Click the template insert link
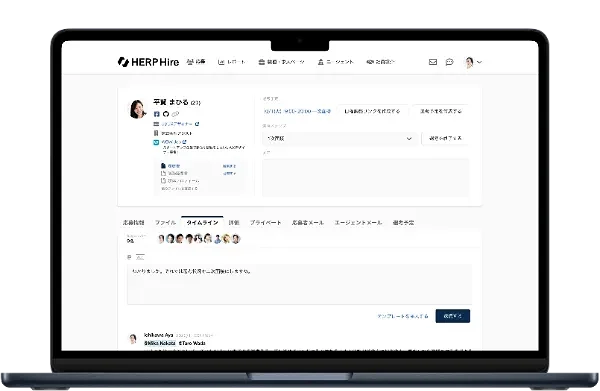Image resolution: width=600 pixels, height=391 pixels. (x=403, y=316)
